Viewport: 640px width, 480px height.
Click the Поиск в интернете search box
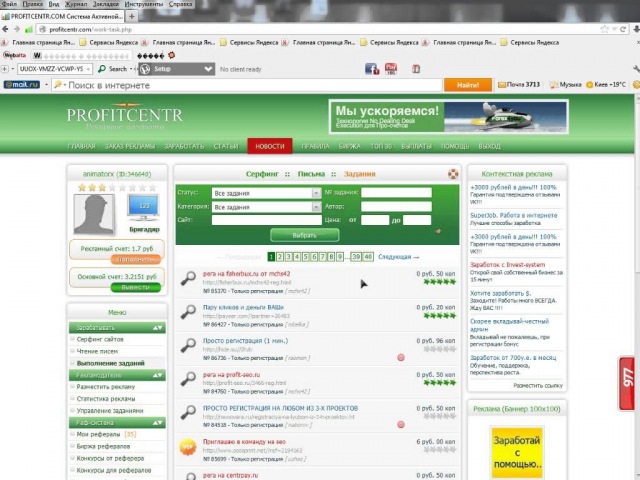247,85
